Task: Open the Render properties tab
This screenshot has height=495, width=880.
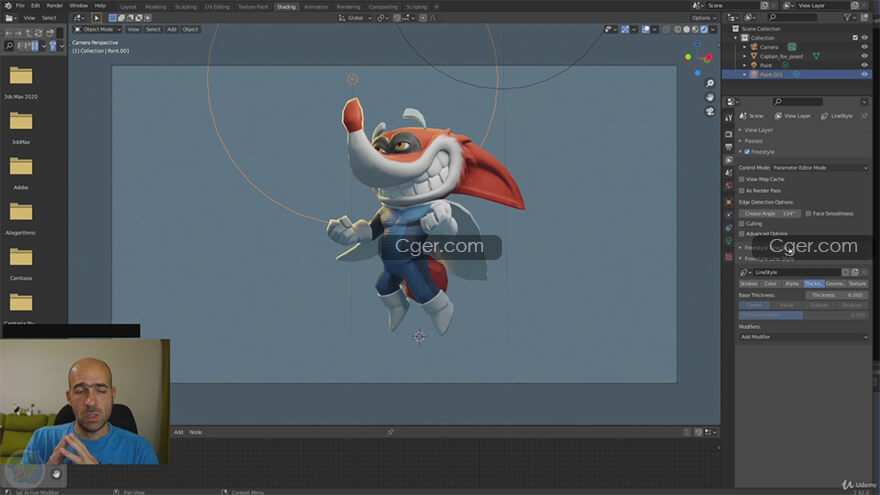Action: coord(728,134)
